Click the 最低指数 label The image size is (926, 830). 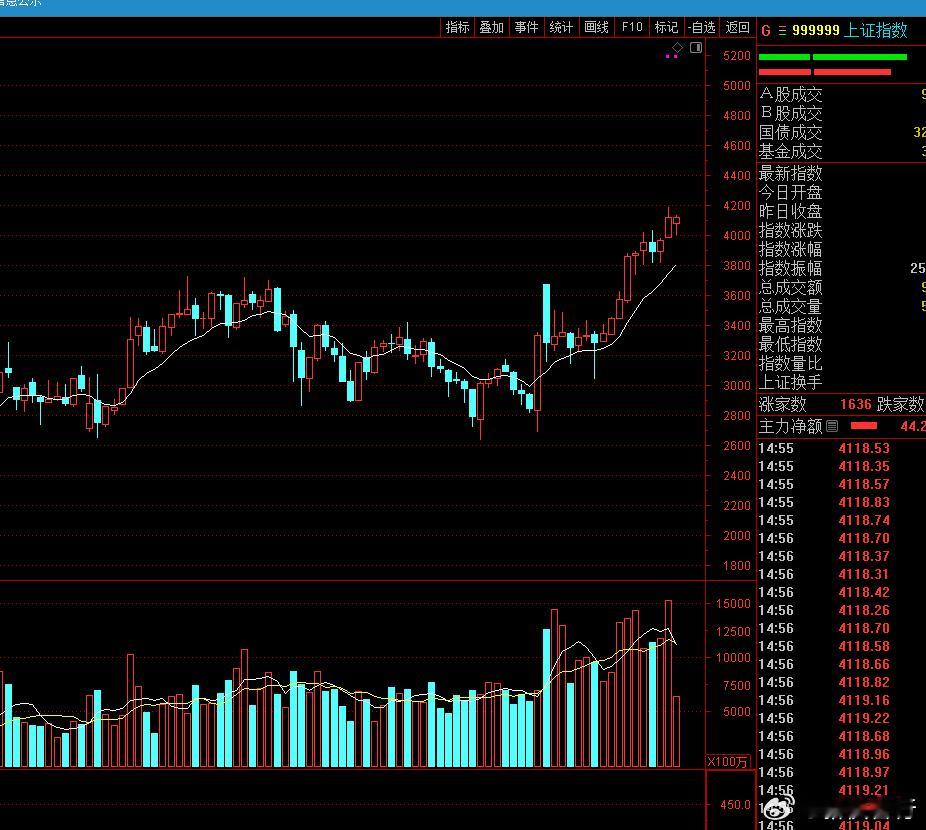coord(790,344)
